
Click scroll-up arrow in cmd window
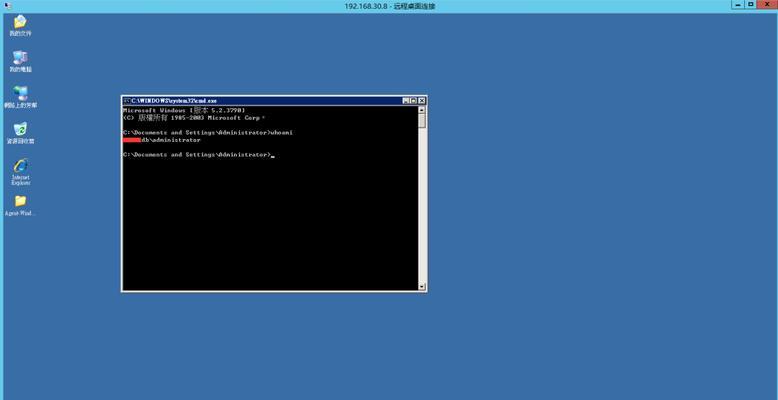[422, 110]
